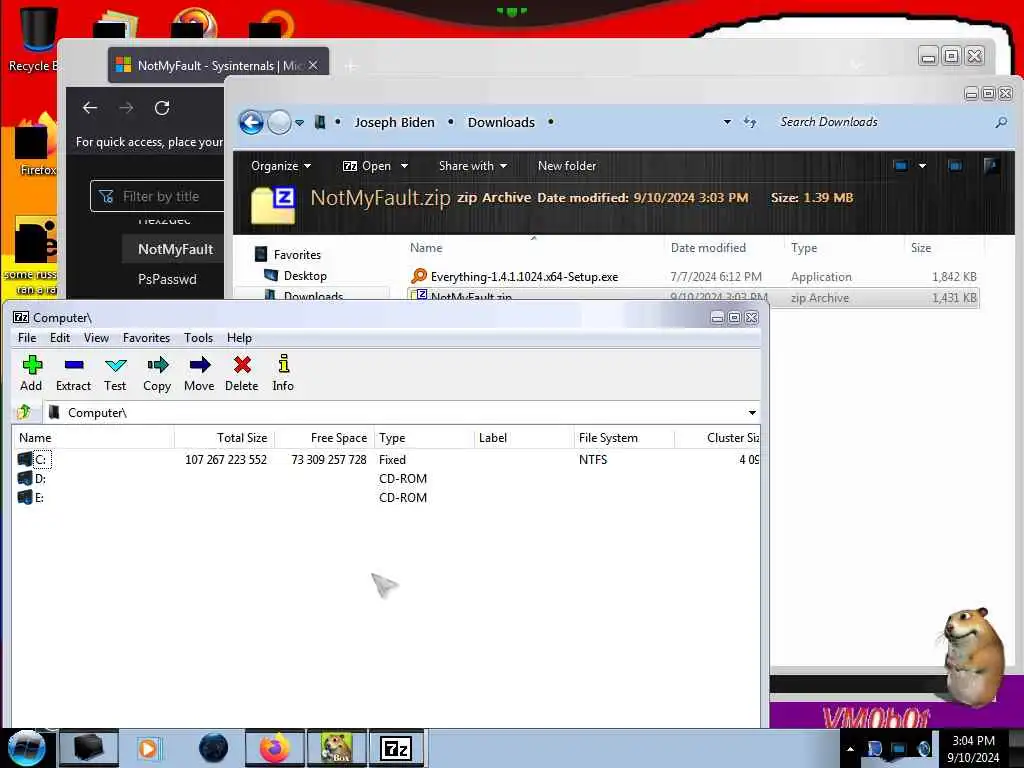Open the Start menu orb
Viewport: 1024px width, 768px height.
pos(26,748)
